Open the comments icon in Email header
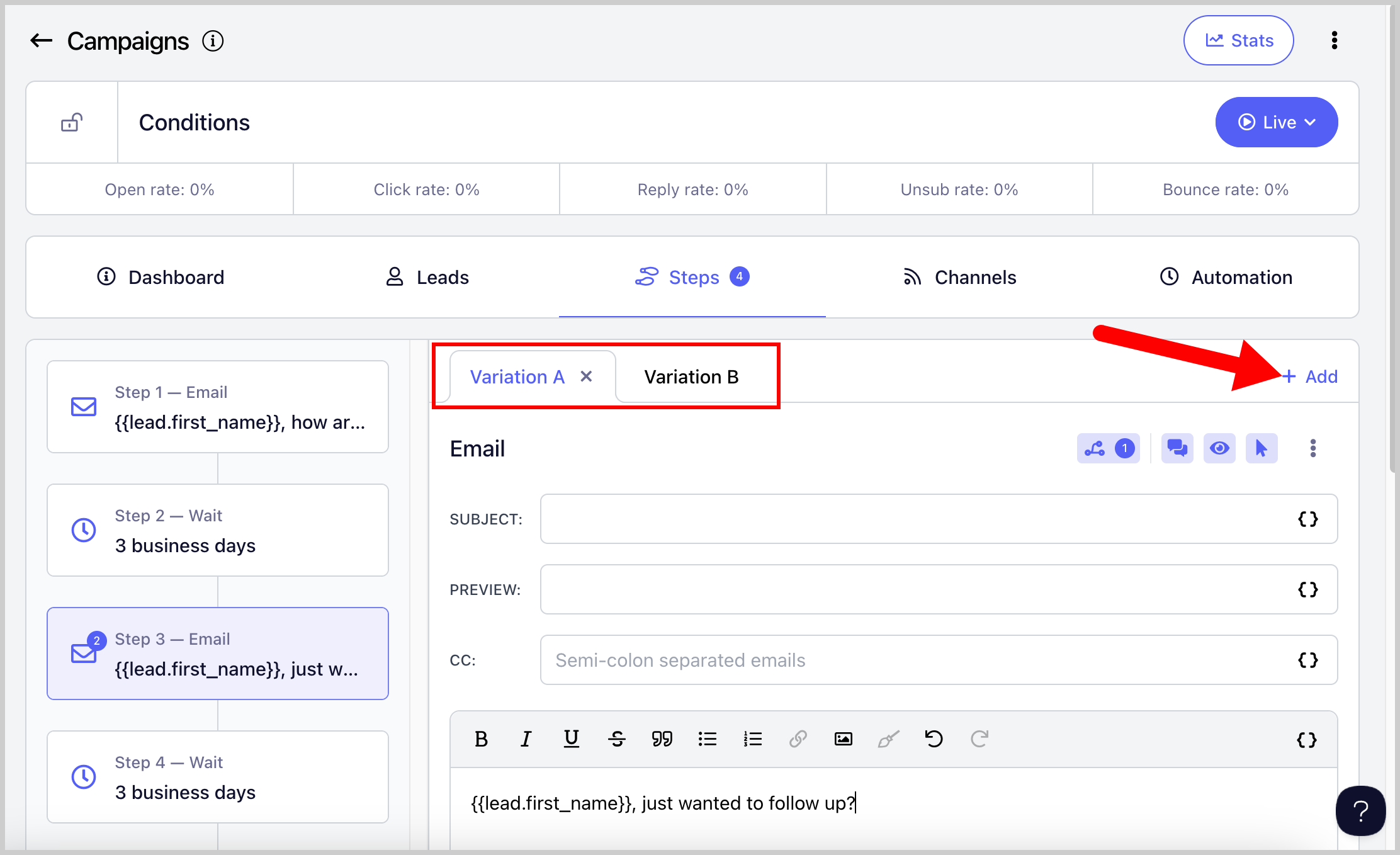 (x=1177, y=448)
